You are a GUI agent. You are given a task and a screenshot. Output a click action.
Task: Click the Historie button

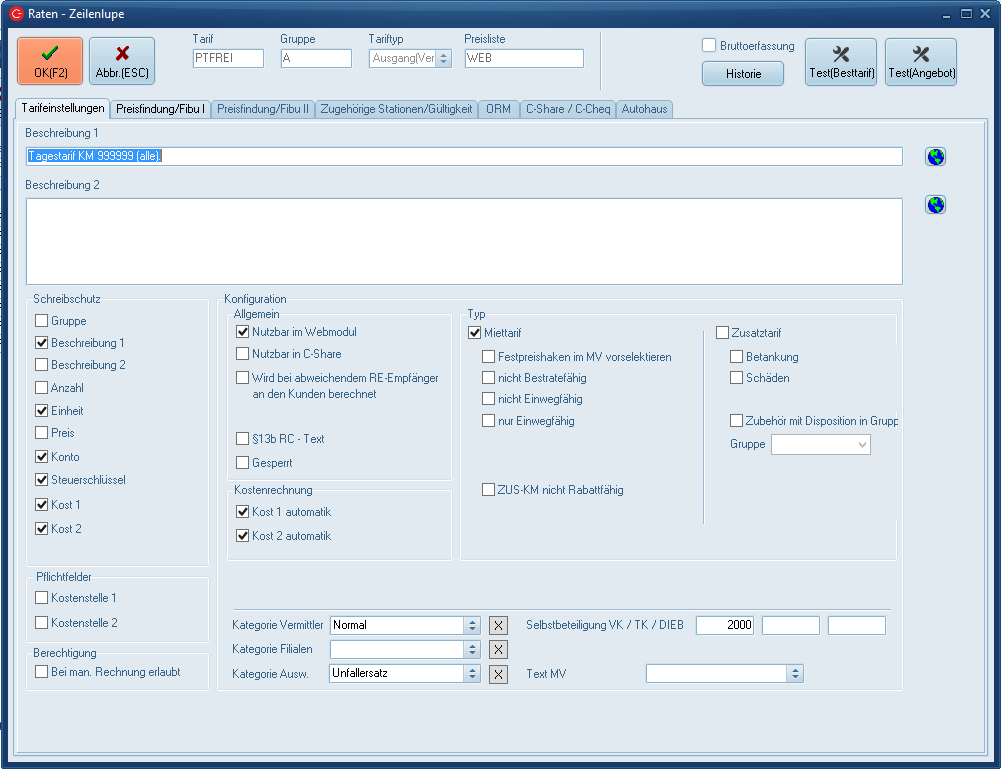(743, 74)
